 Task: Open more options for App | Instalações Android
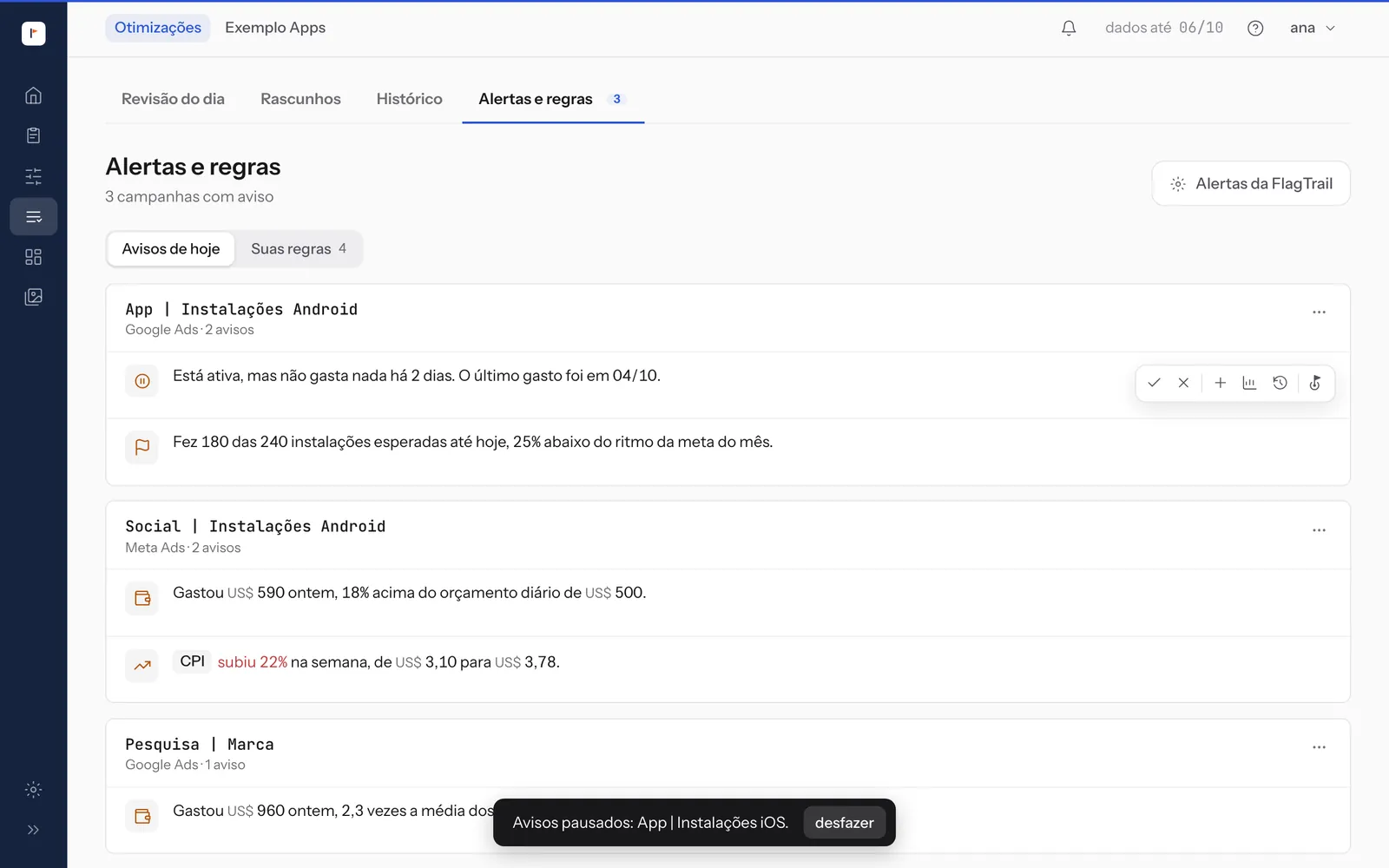coord(1319,312)
